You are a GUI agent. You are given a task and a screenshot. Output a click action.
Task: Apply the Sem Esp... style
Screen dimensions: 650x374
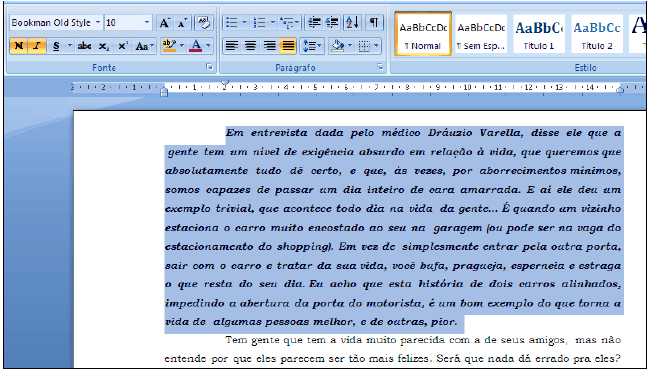481,34
